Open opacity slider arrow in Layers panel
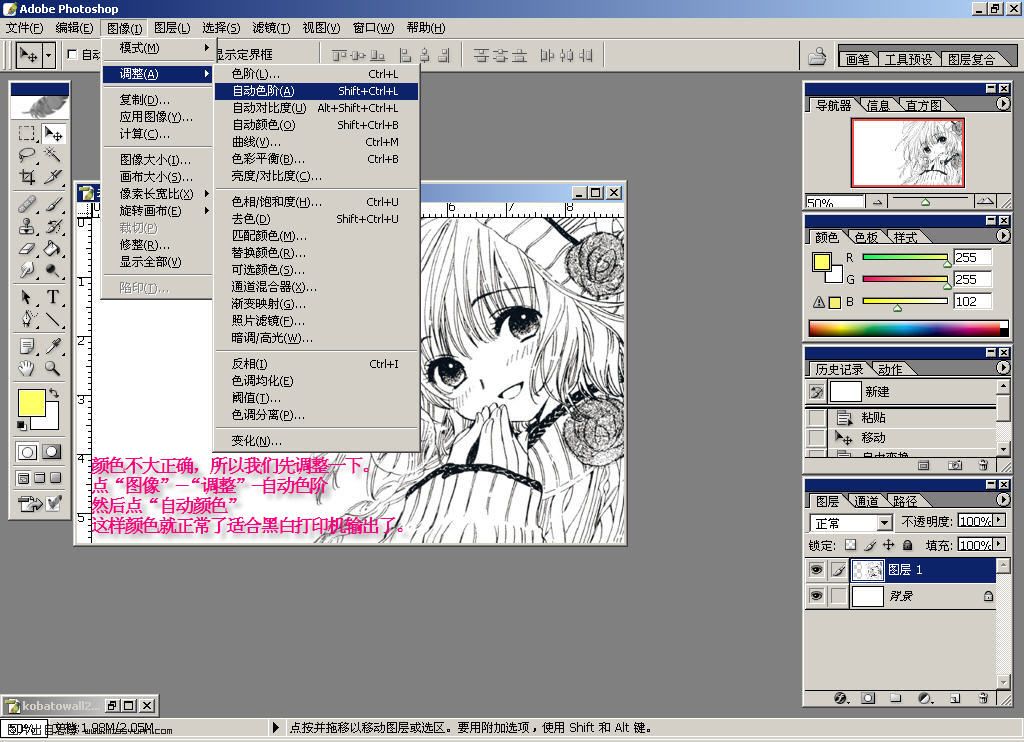Screen dimensions: 1024x742 point(999,521)
